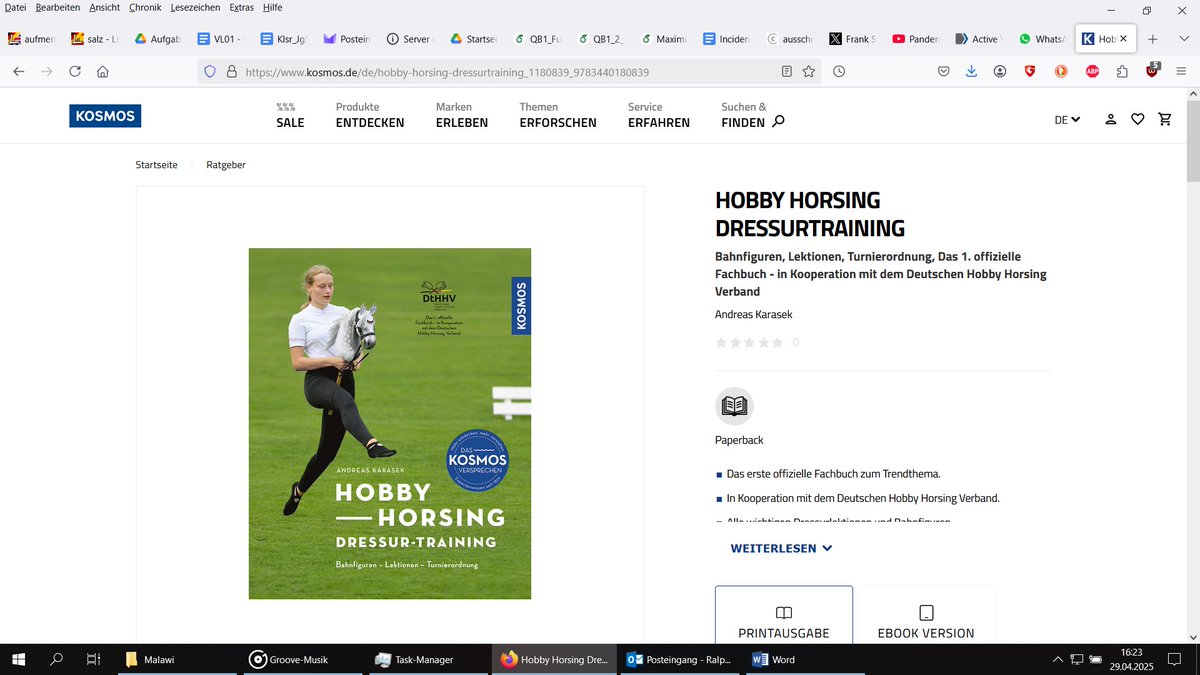Open Windows taskbar search
1200x675 pixels.
click(56, 660)
